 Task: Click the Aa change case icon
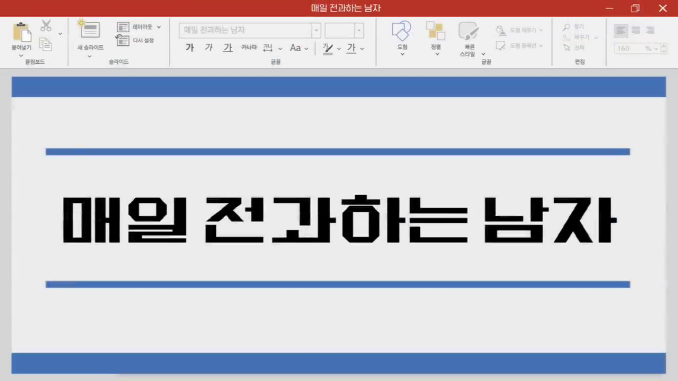tap(295, 48)
